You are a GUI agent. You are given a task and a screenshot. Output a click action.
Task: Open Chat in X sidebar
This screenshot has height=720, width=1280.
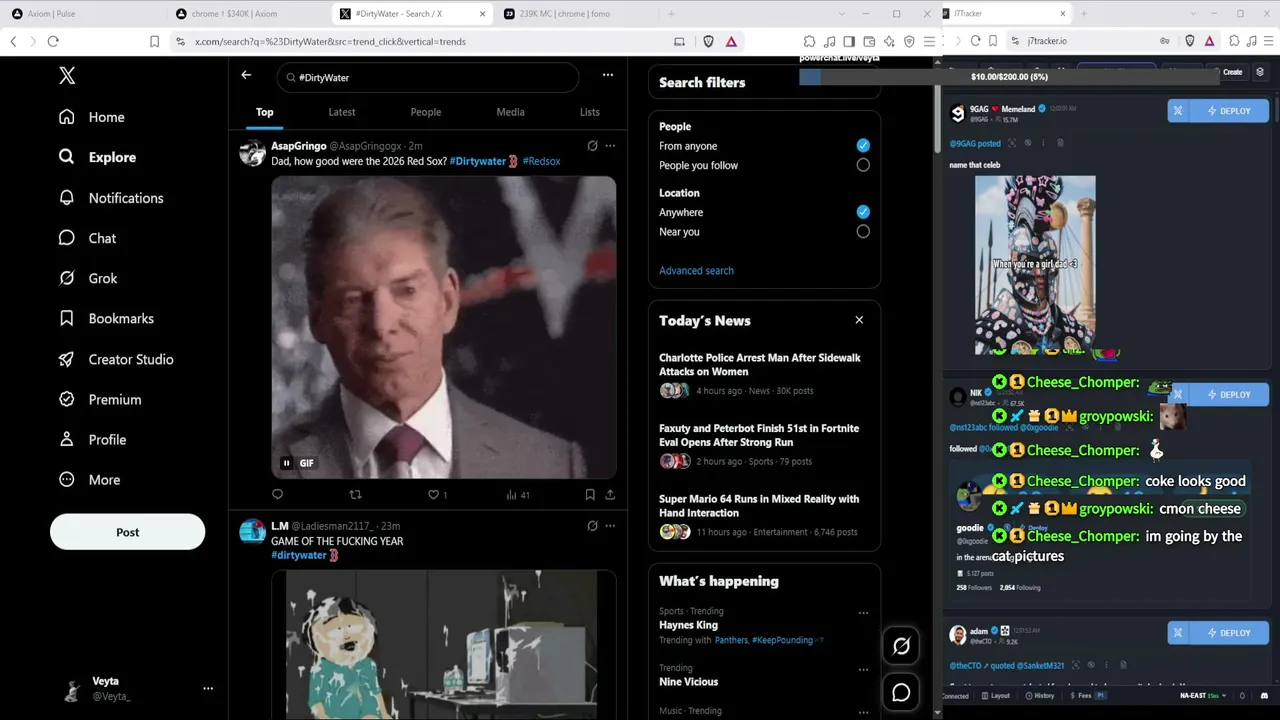[x=87, y=238]
